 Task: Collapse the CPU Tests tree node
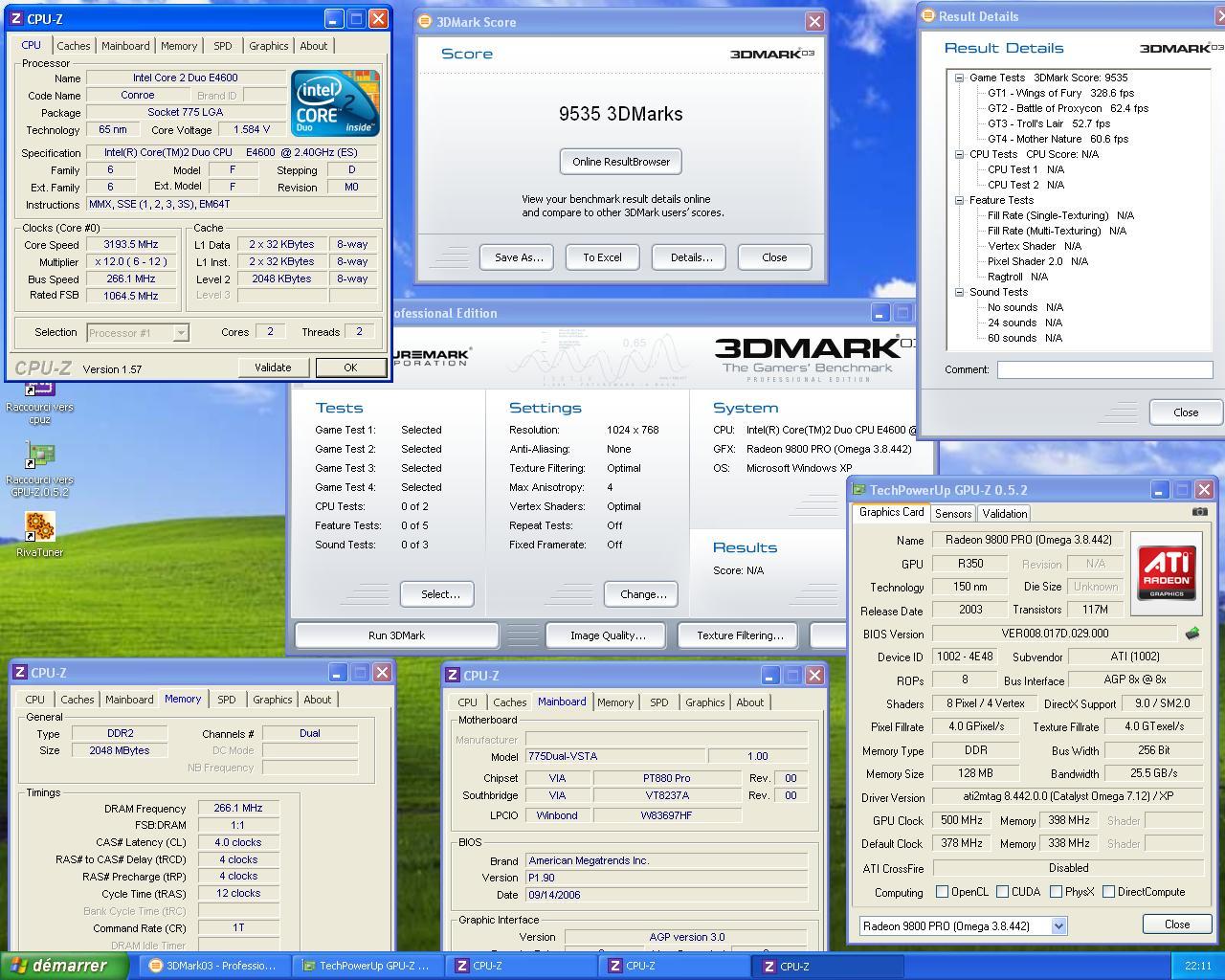tap(959, 154)
